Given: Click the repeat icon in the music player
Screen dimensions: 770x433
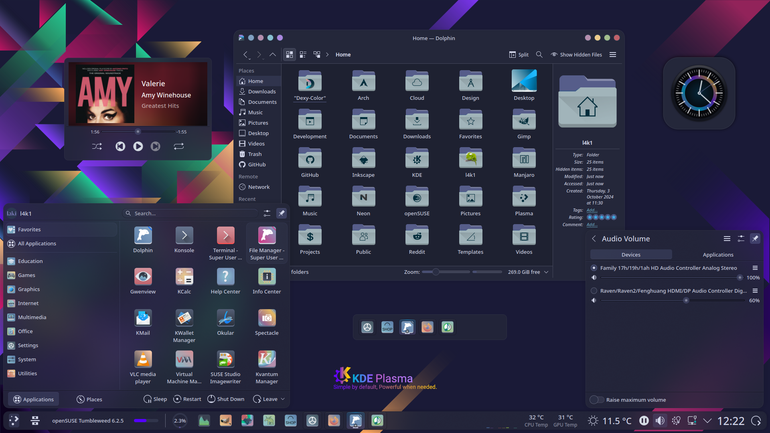Looking at the screenshot, I should pos(179,146).
